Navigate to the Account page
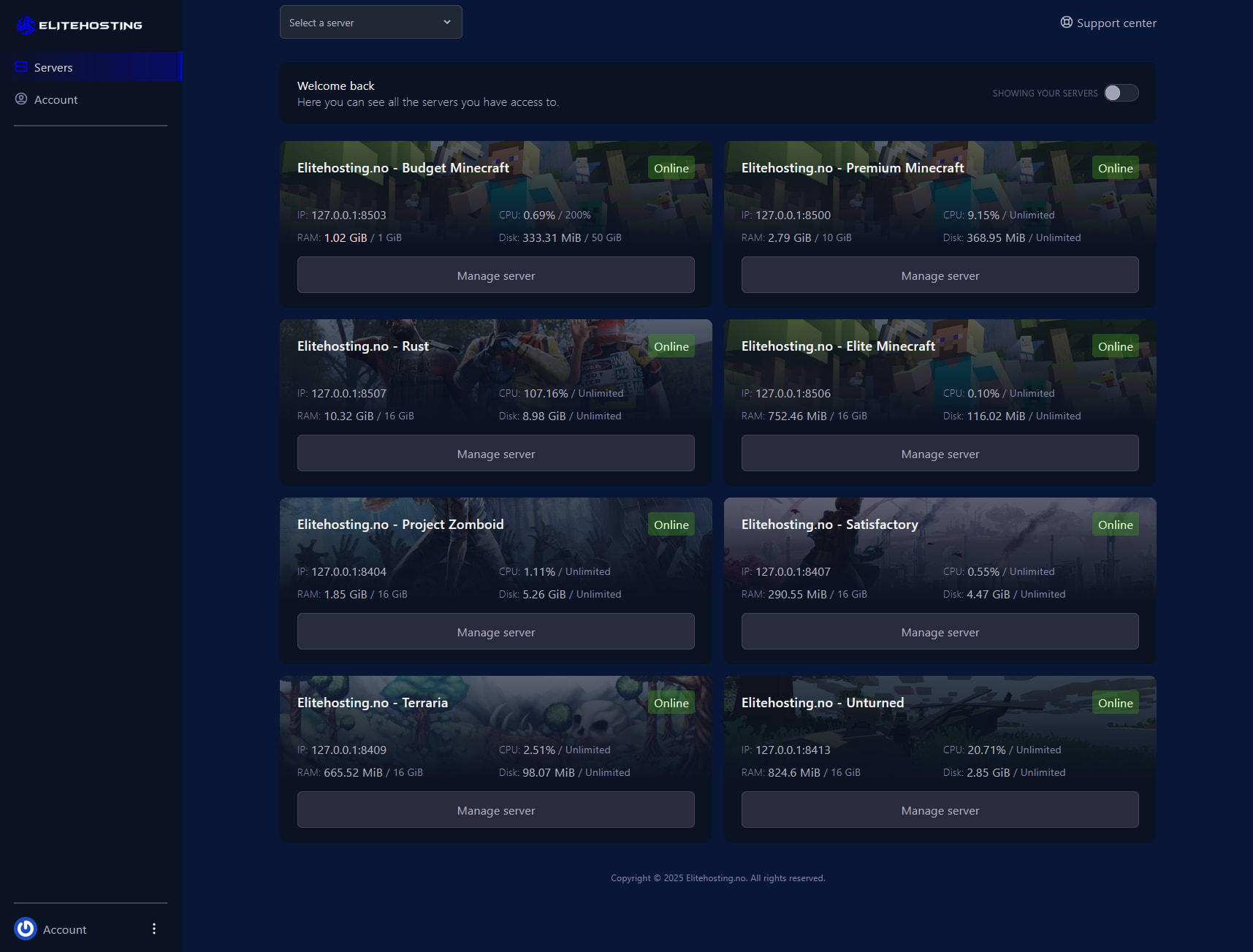 [56, 99]
